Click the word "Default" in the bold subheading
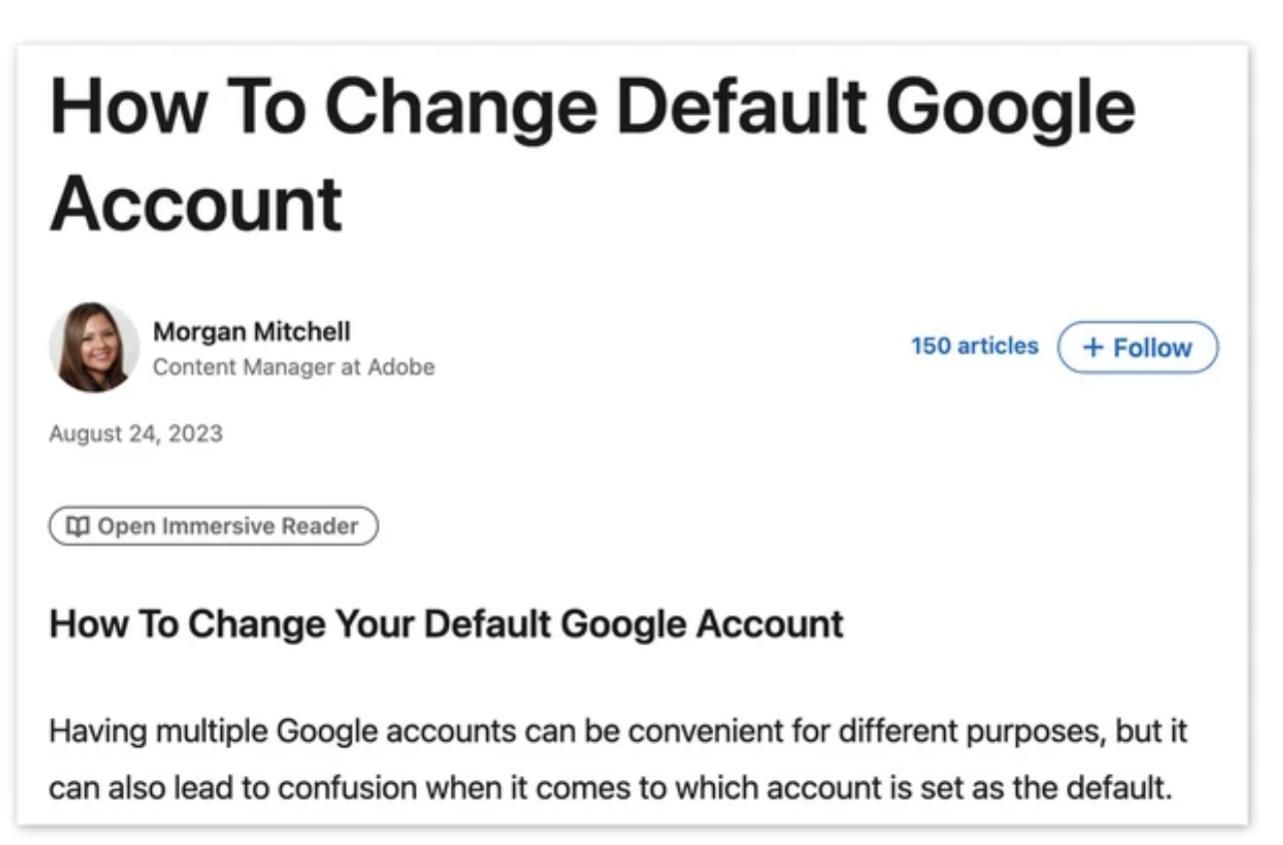1283x845 pixels. coord(487,624)
